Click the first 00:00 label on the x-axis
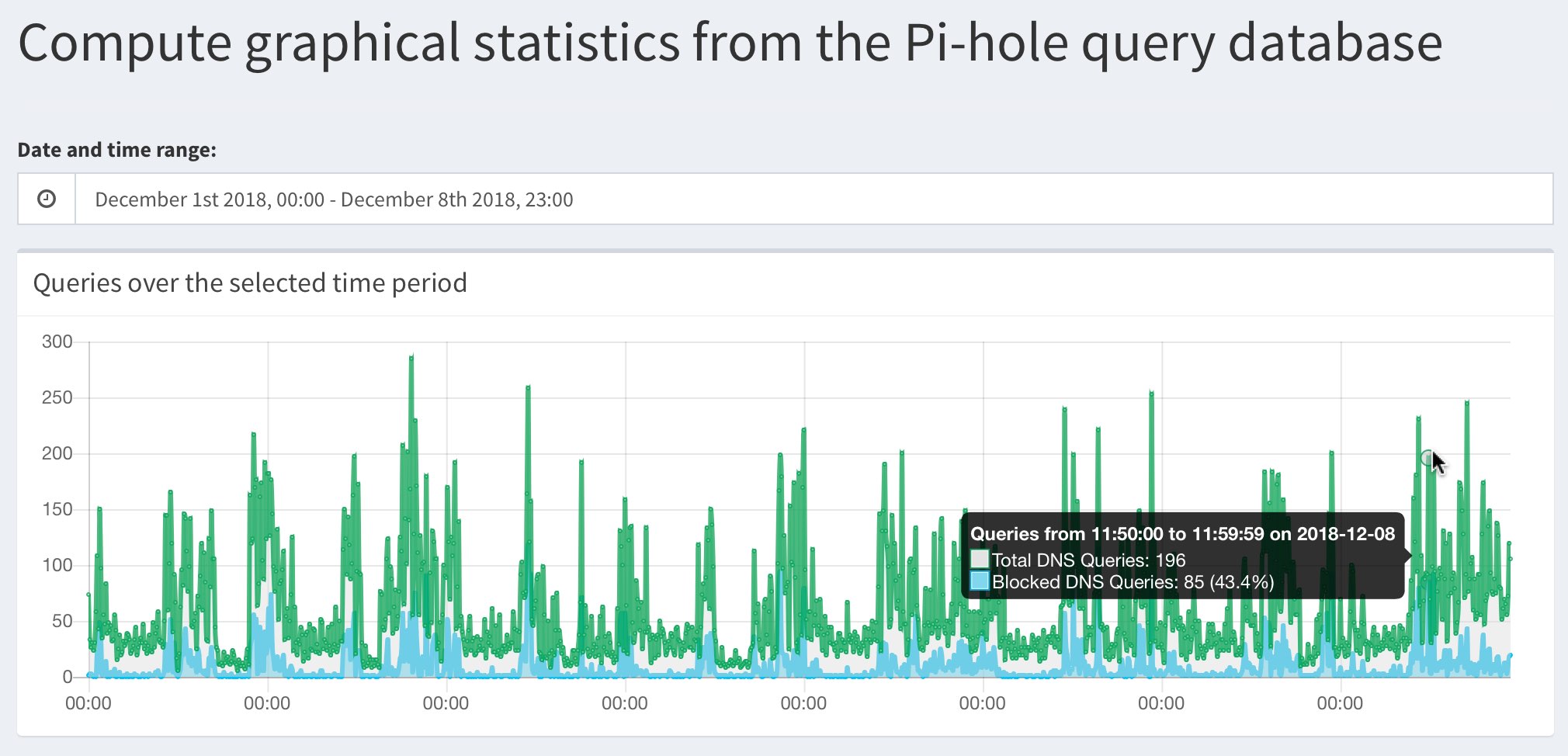 [88, 703]
